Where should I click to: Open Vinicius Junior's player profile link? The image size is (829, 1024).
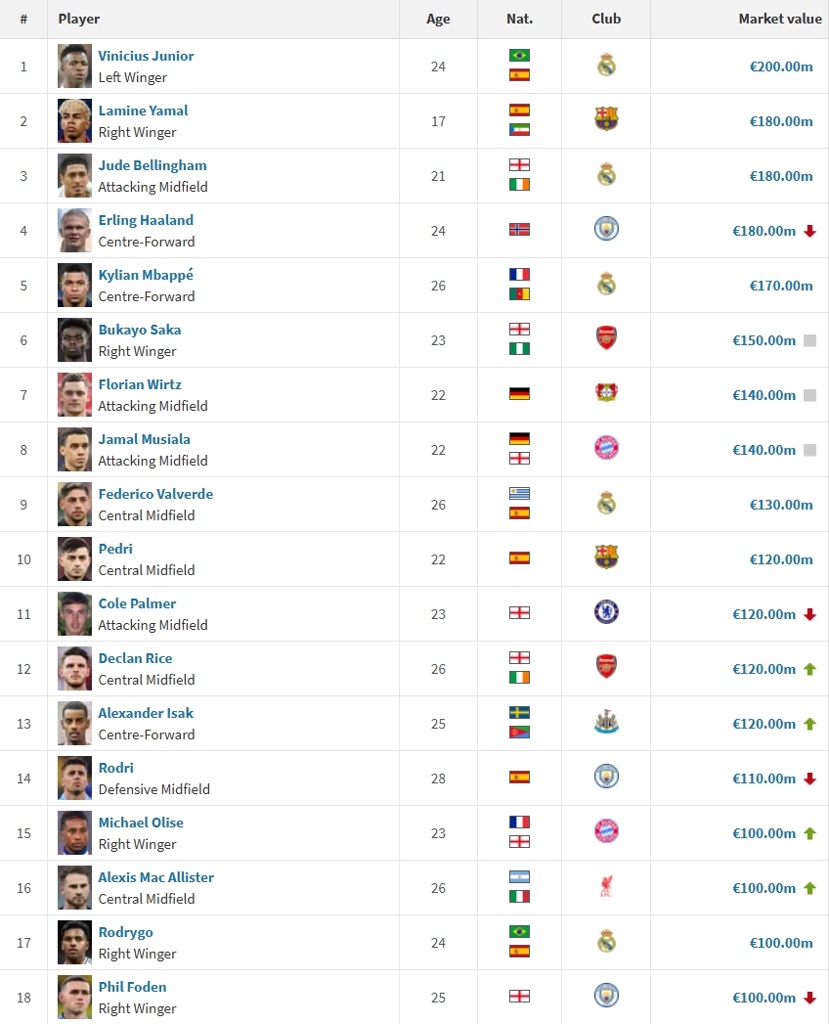pos(146,56)
